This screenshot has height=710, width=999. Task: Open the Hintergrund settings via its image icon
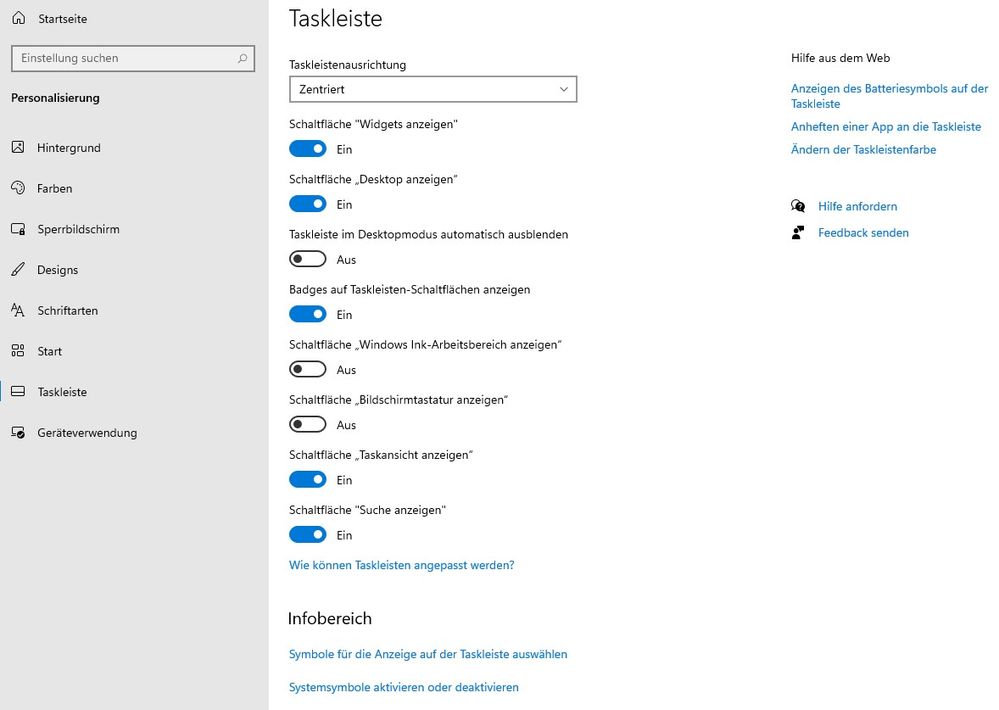pyautogui.click(x=18, y=147)
